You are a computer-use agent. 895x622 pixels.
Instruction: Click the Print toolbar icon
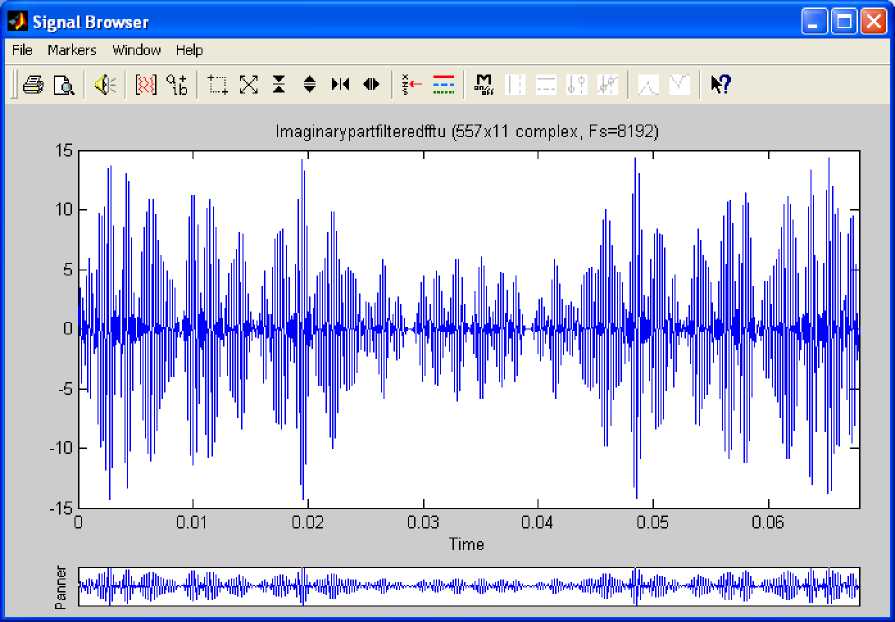(x=32, y=85)
